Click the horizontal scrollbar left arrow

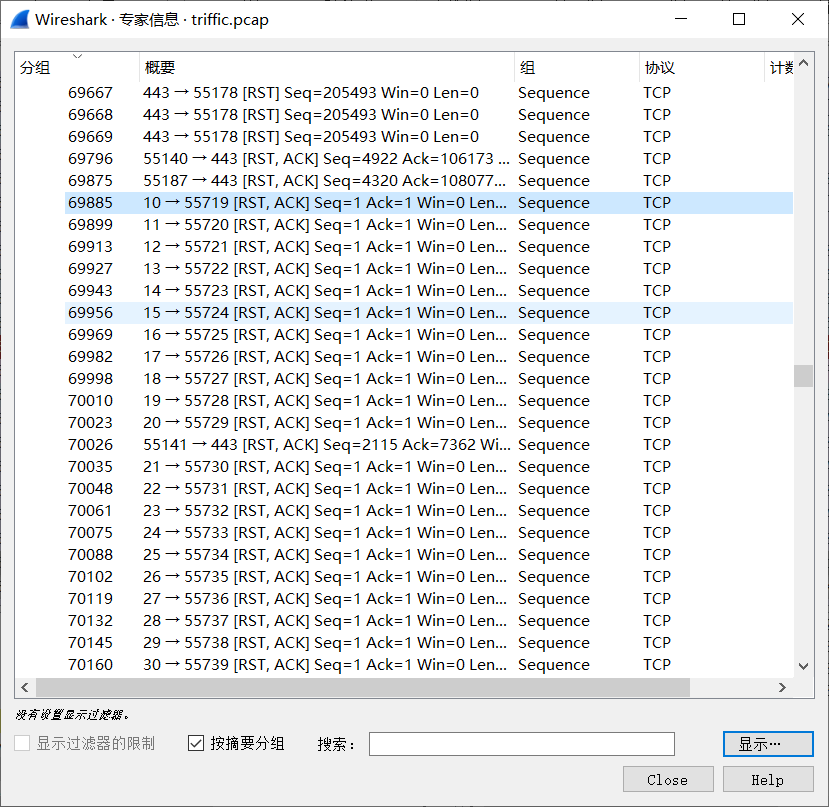(x=25, y=687)
